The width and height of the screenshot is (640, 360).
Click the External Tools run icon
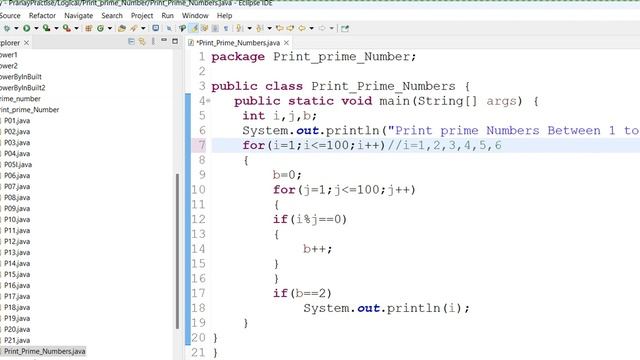(x=67, y=28)
